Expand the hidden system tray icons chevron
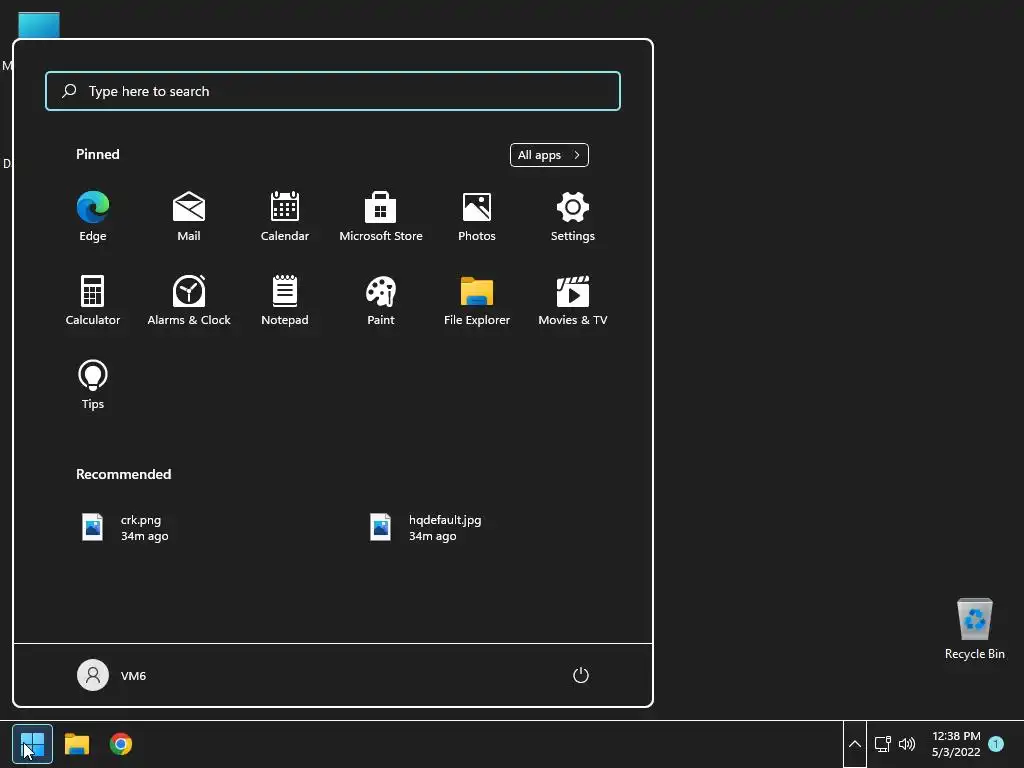 (x=854, y=744)
